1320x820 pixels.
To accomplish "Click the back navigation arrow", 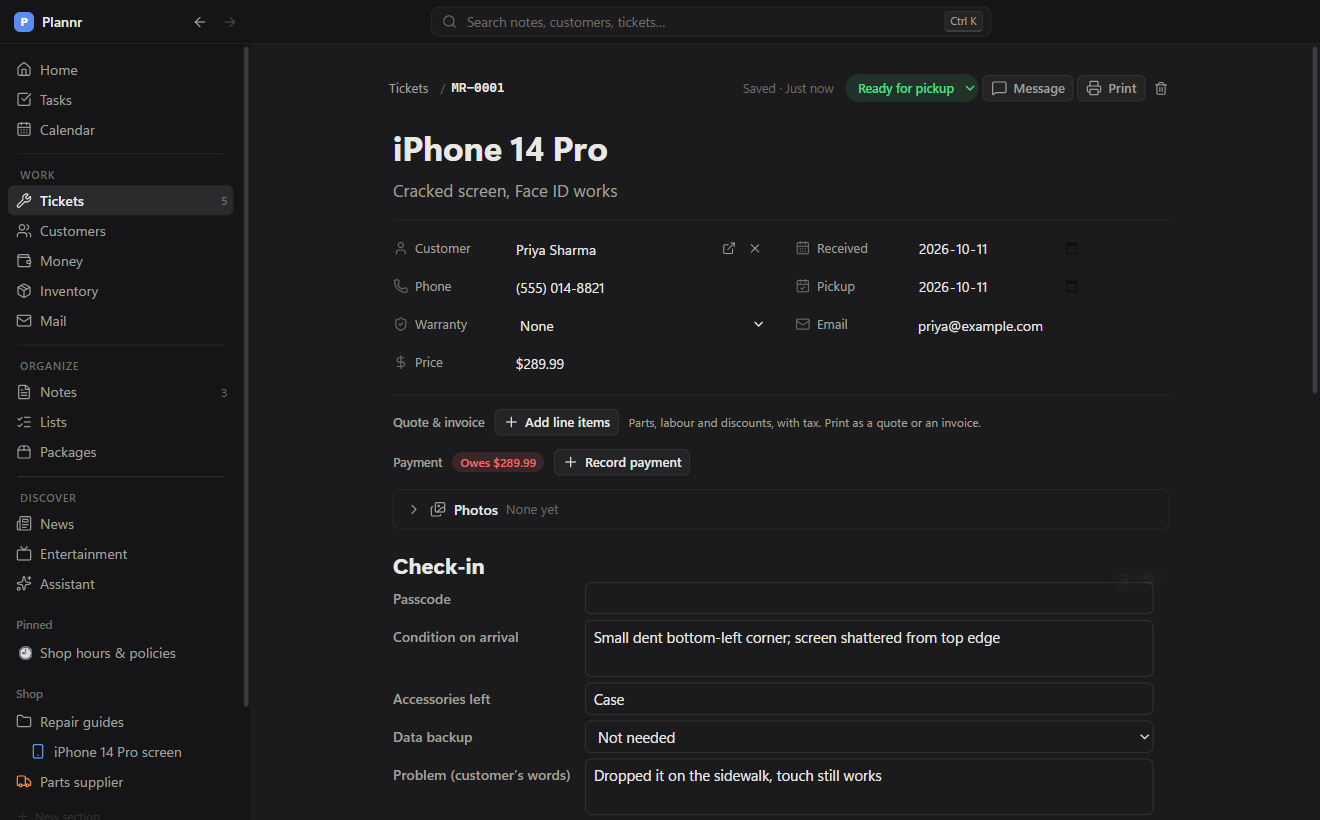I will pyautogui.click(x=200, y=22).
